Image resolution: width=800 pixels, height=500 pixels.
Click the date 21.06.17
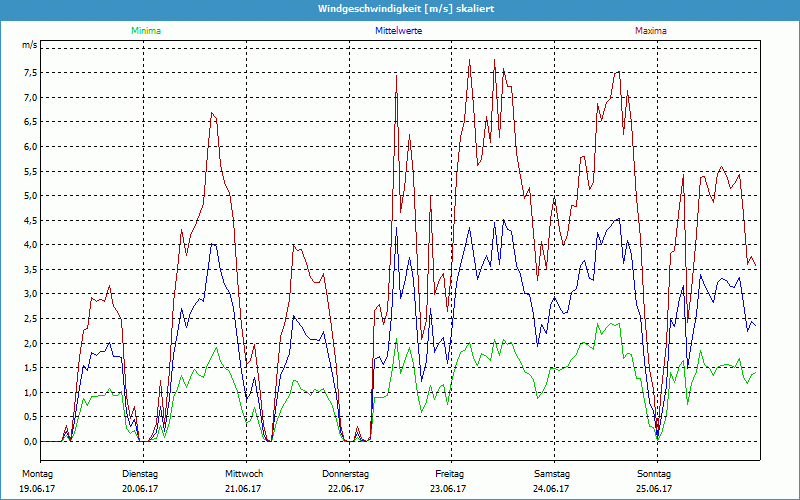(x=243, y=489)
